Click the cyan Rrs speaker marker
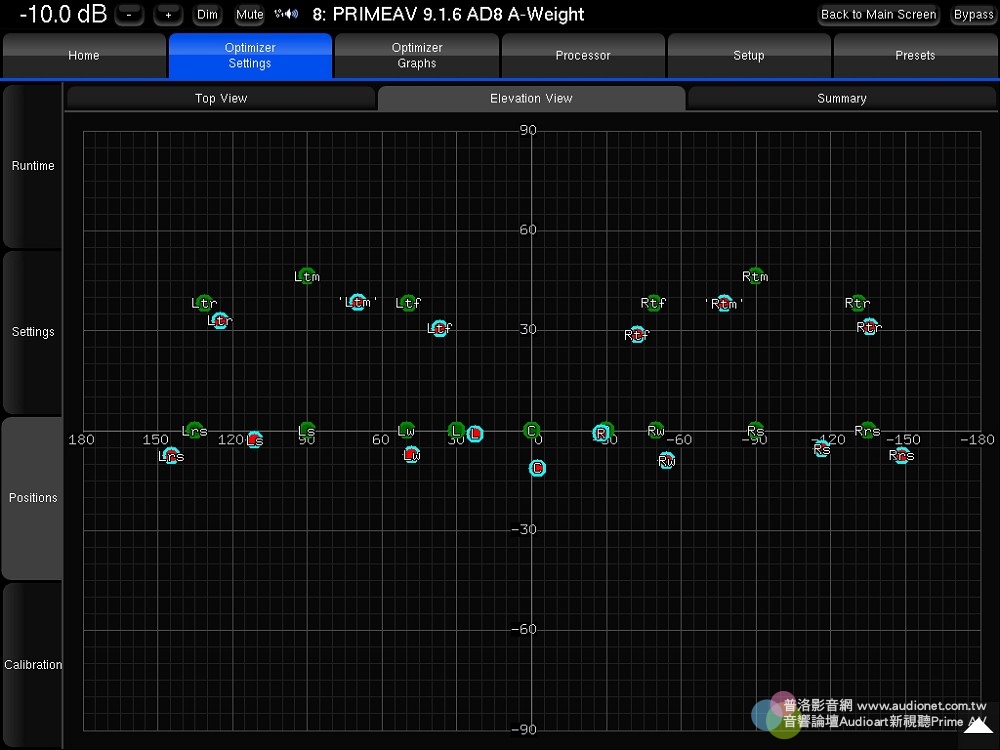1000x750 pixels. click(901, 456)
